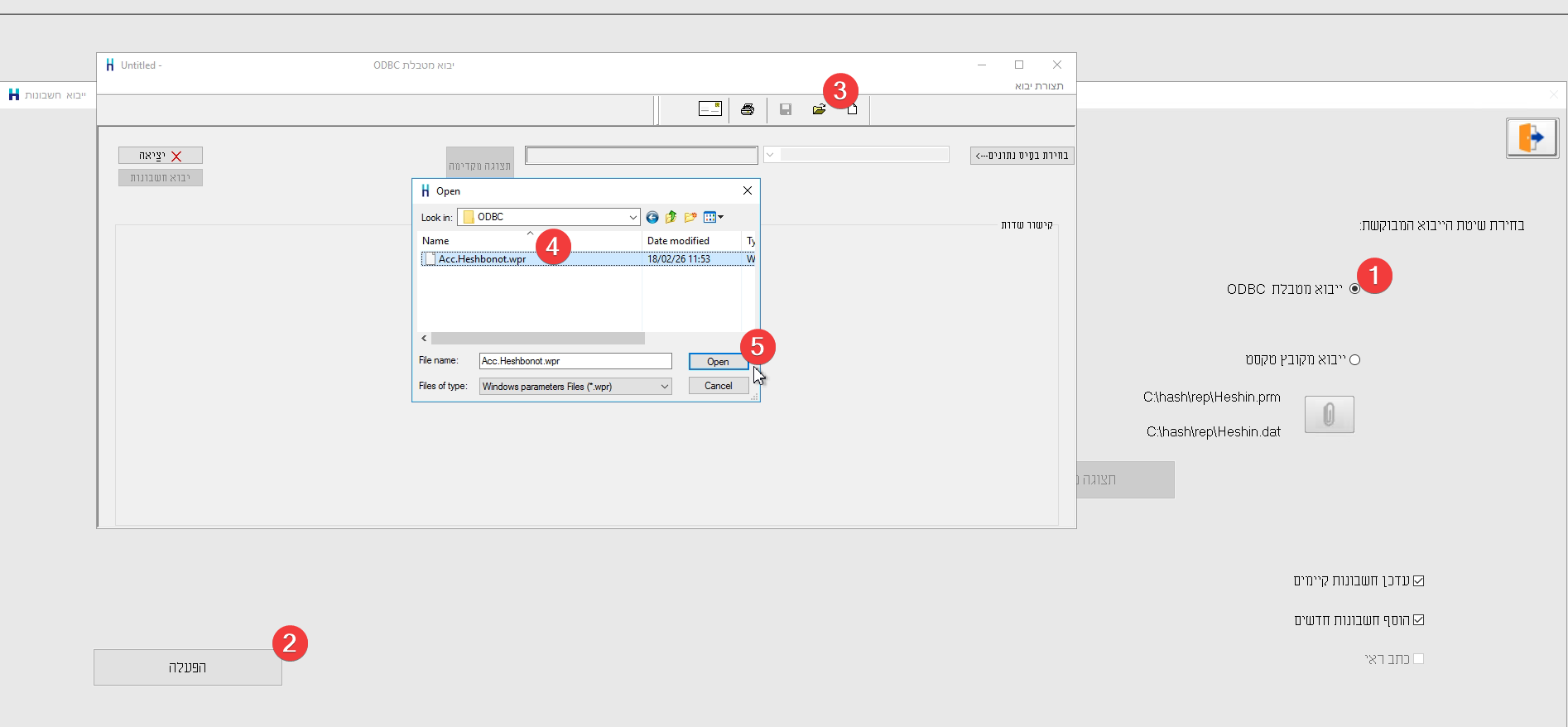Click the printer icon in toolbar

[x=748, y=109]
